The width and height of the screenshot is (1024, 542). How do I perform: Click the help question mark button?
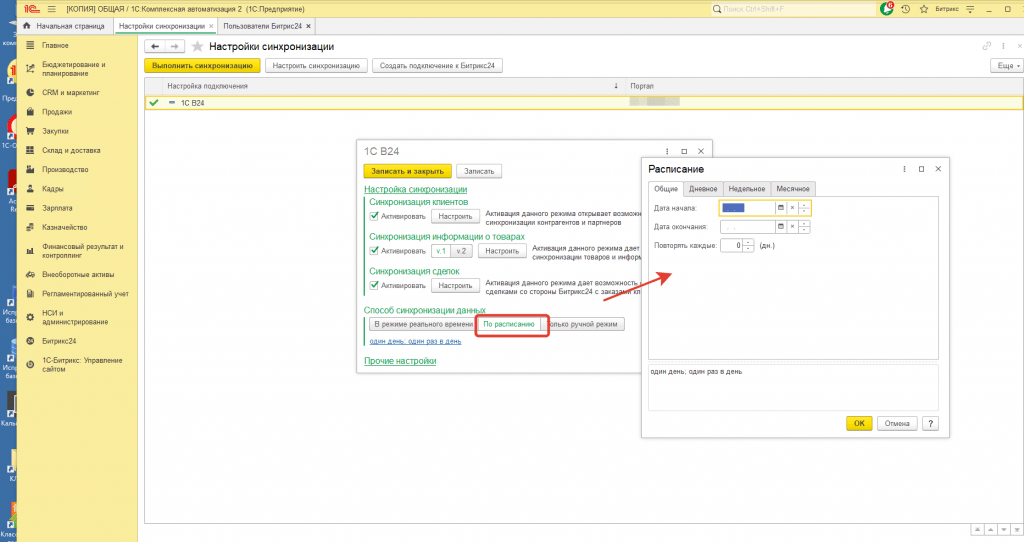pos(930,423)
